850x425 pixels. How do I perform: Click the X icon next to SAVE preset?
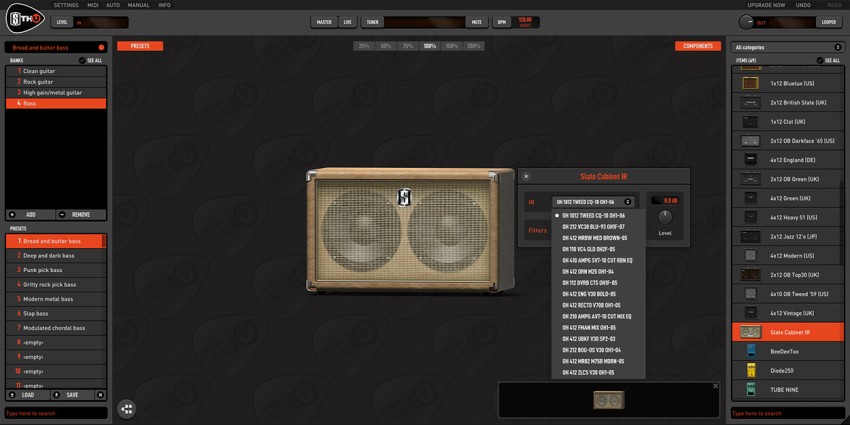(100, 395)
